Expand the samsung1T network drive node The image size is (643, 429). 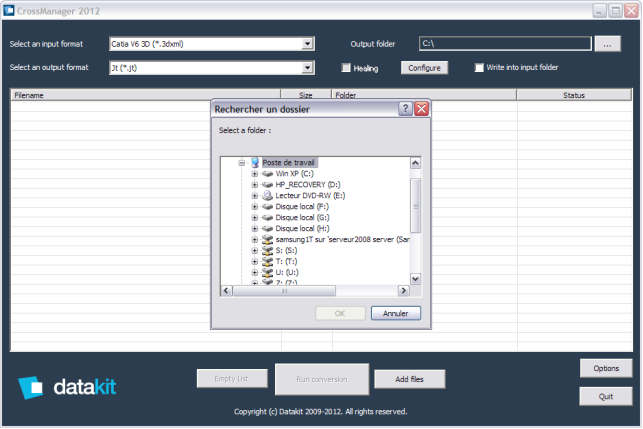[x=255, y=240]
